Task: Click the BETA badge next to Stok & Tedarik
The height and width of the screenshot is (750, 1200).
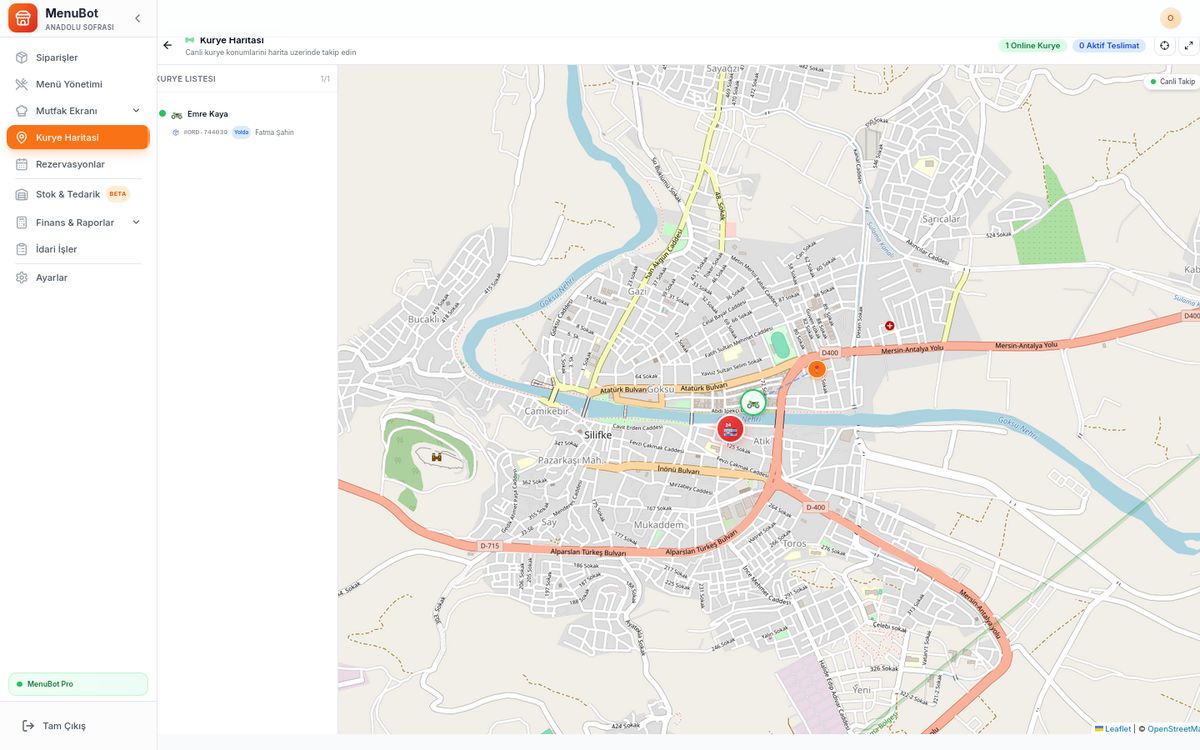Action: click(118, 194)
